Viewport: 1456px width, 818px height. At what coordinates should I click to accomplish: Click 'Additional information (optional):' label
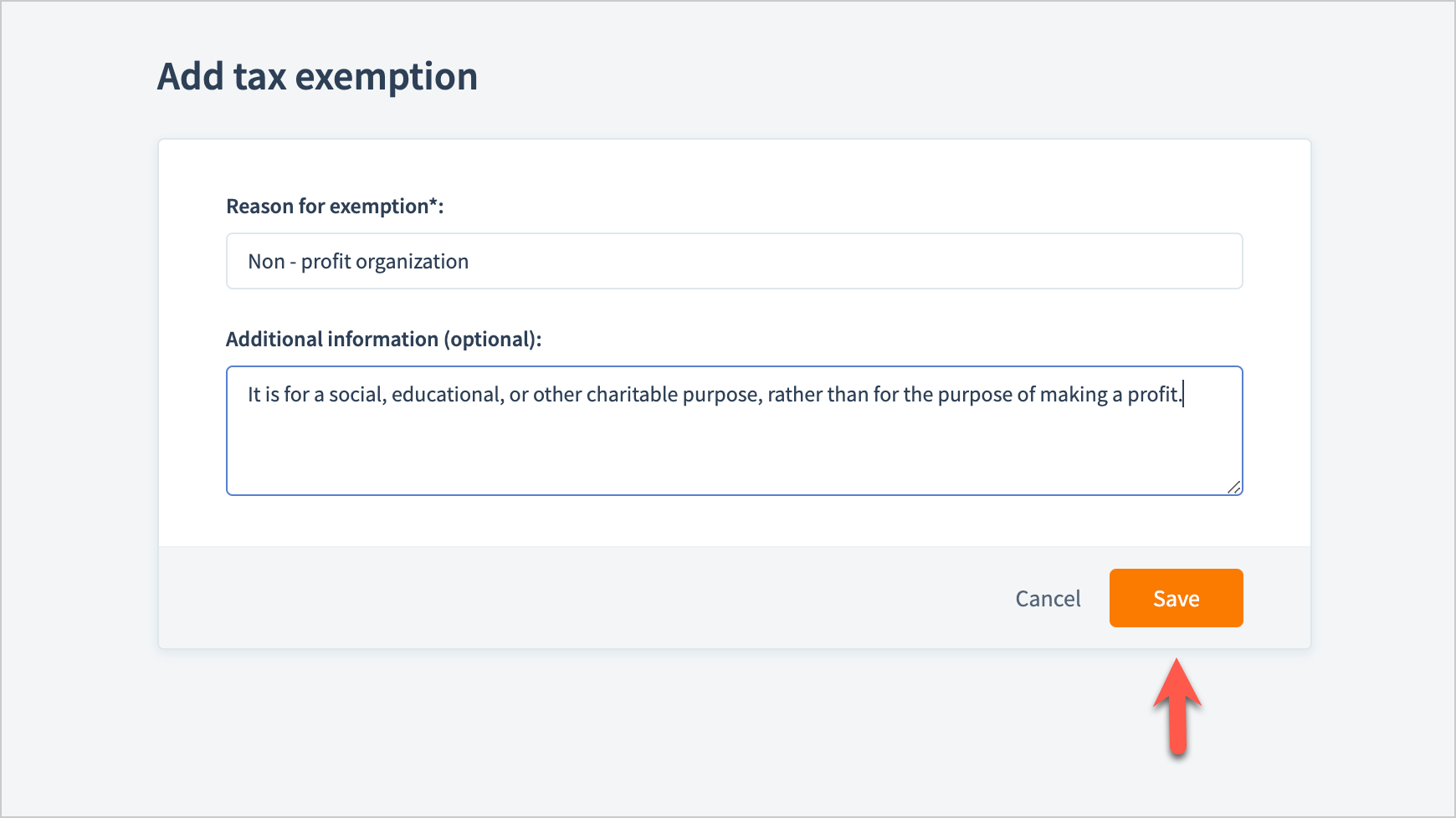click(x=383, y=339)
